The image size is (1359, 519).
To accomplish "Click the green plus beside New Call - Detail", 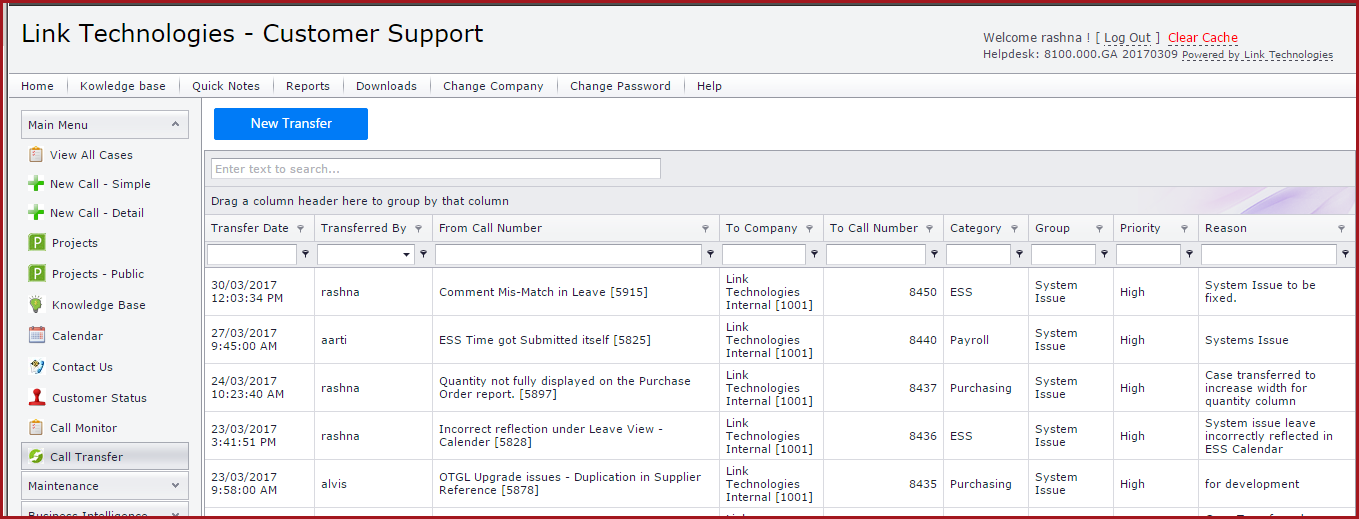I will click(x=36, y=213).
